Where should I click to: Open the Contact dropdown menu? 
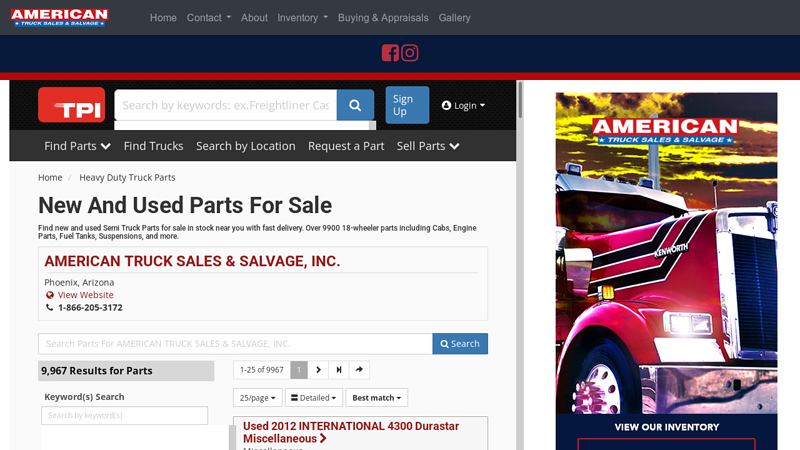tap(209, 18)
